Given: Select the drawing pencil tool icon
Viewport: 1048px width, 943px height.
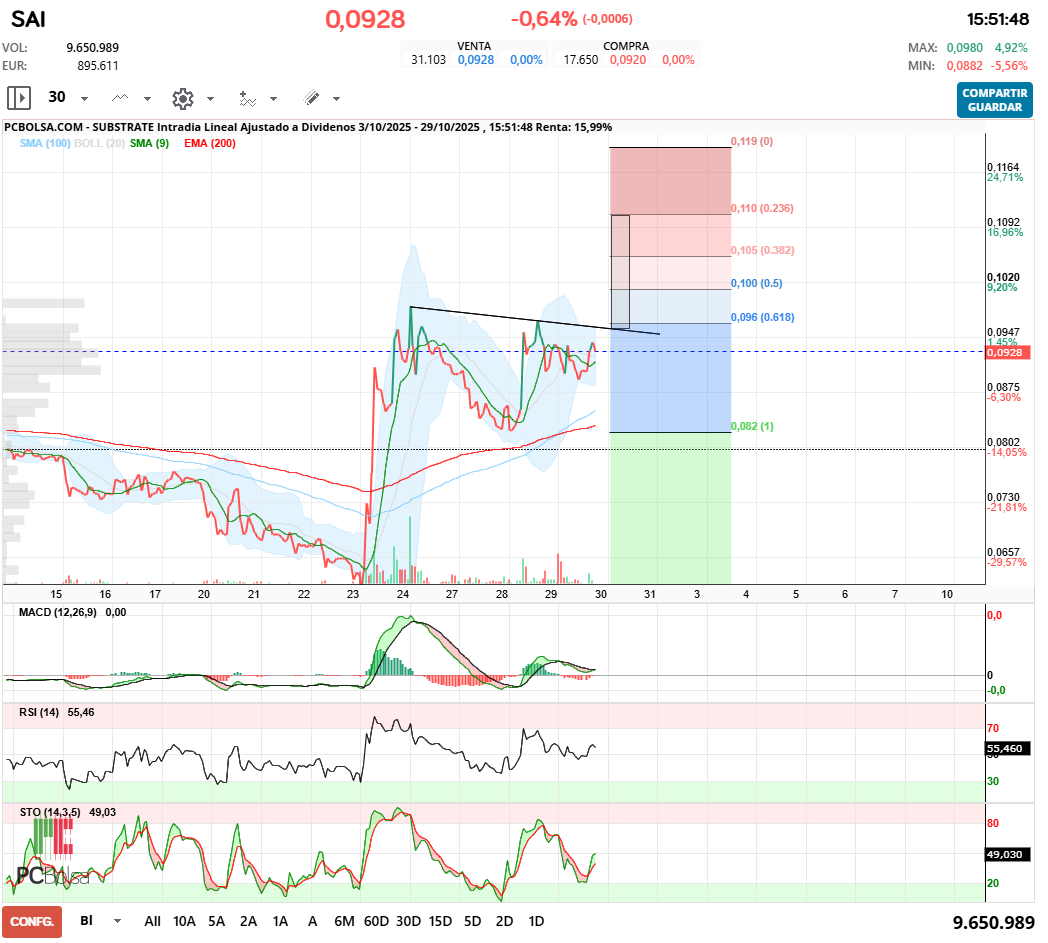Looking at the screenshot, I should [x=311, y=98].
